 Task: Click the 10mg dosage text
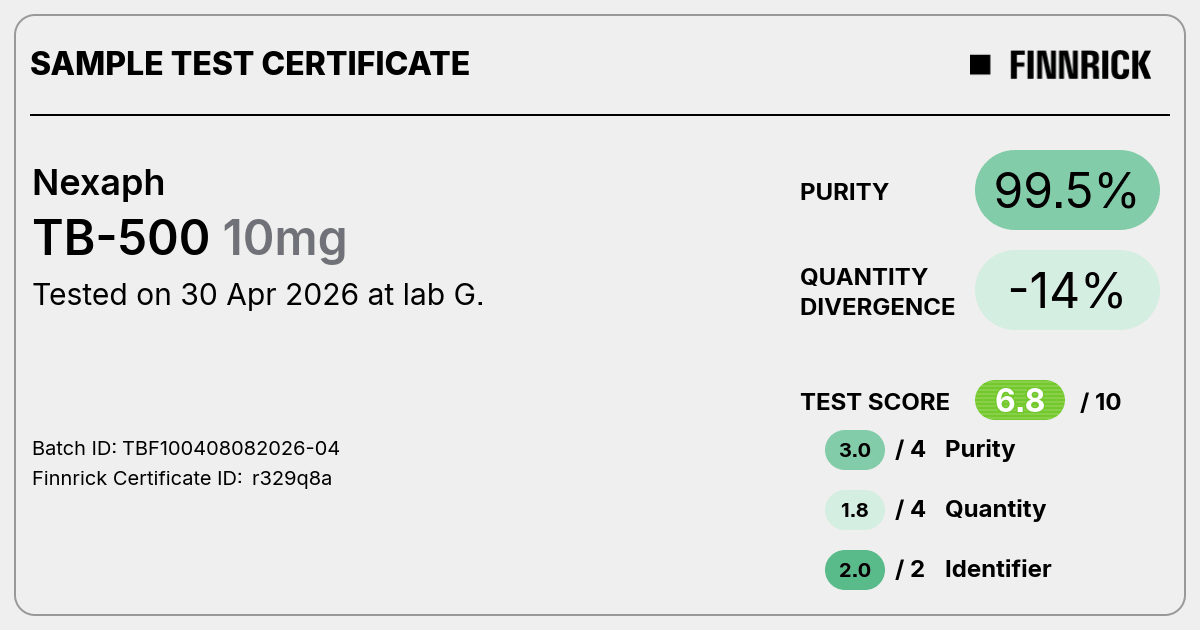point(285,240)
